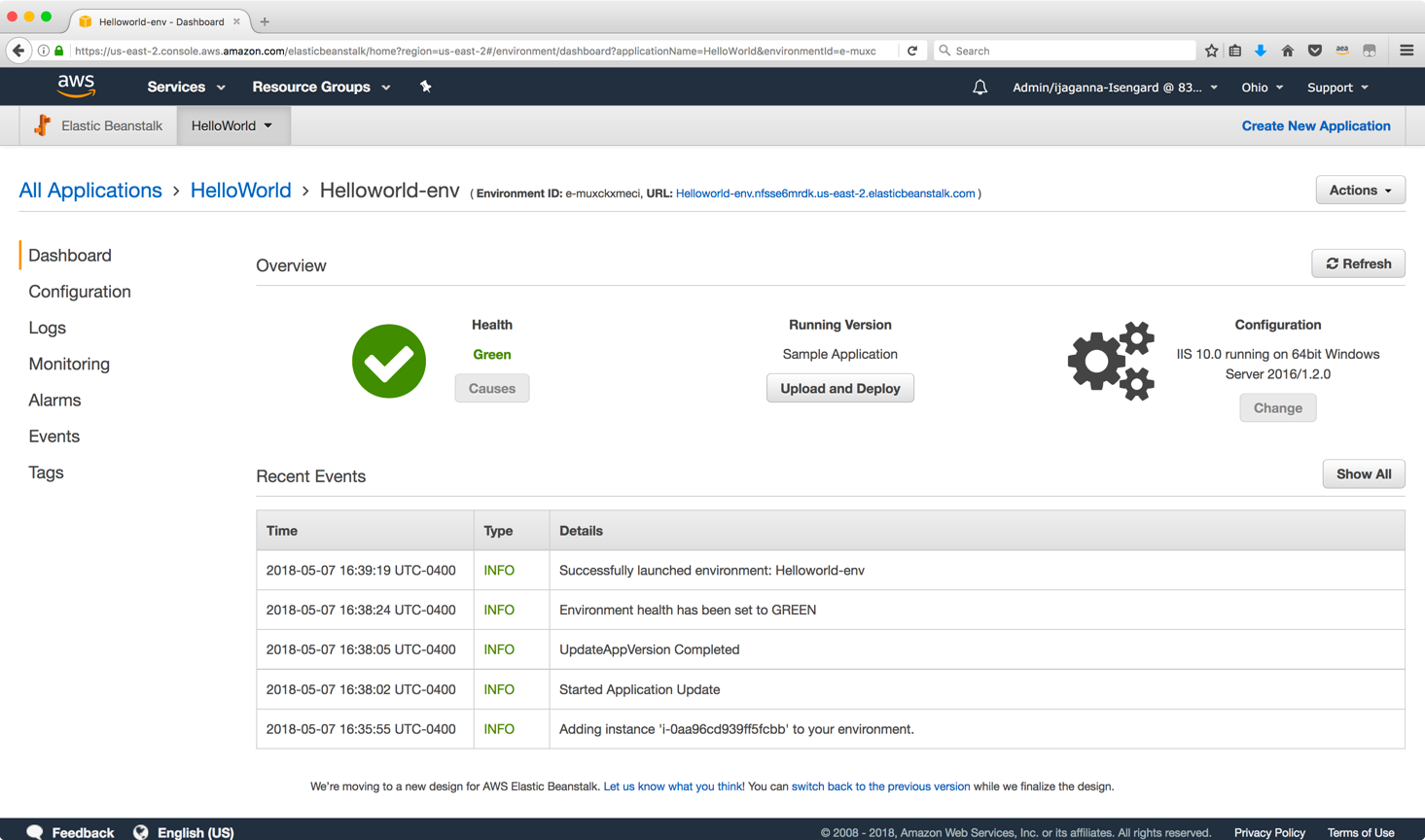Click the 'Started Application Update' event

640,689
